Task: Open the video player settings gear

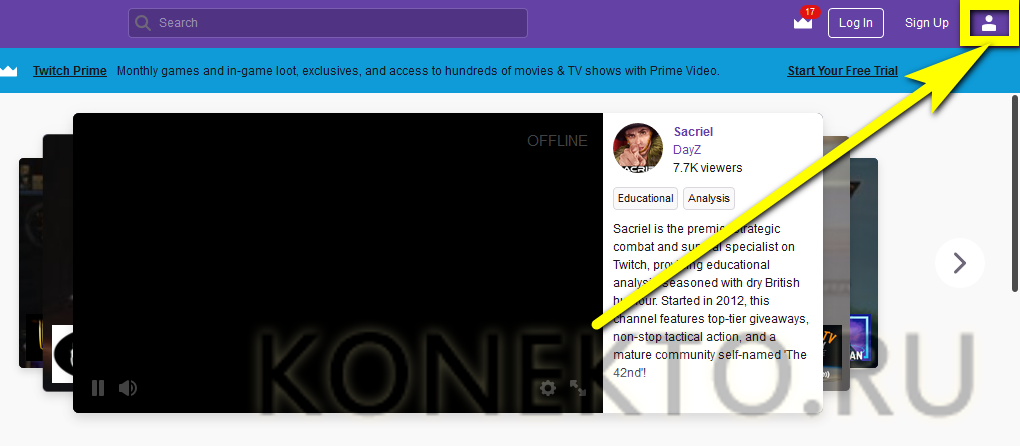Action: [548, 388]
